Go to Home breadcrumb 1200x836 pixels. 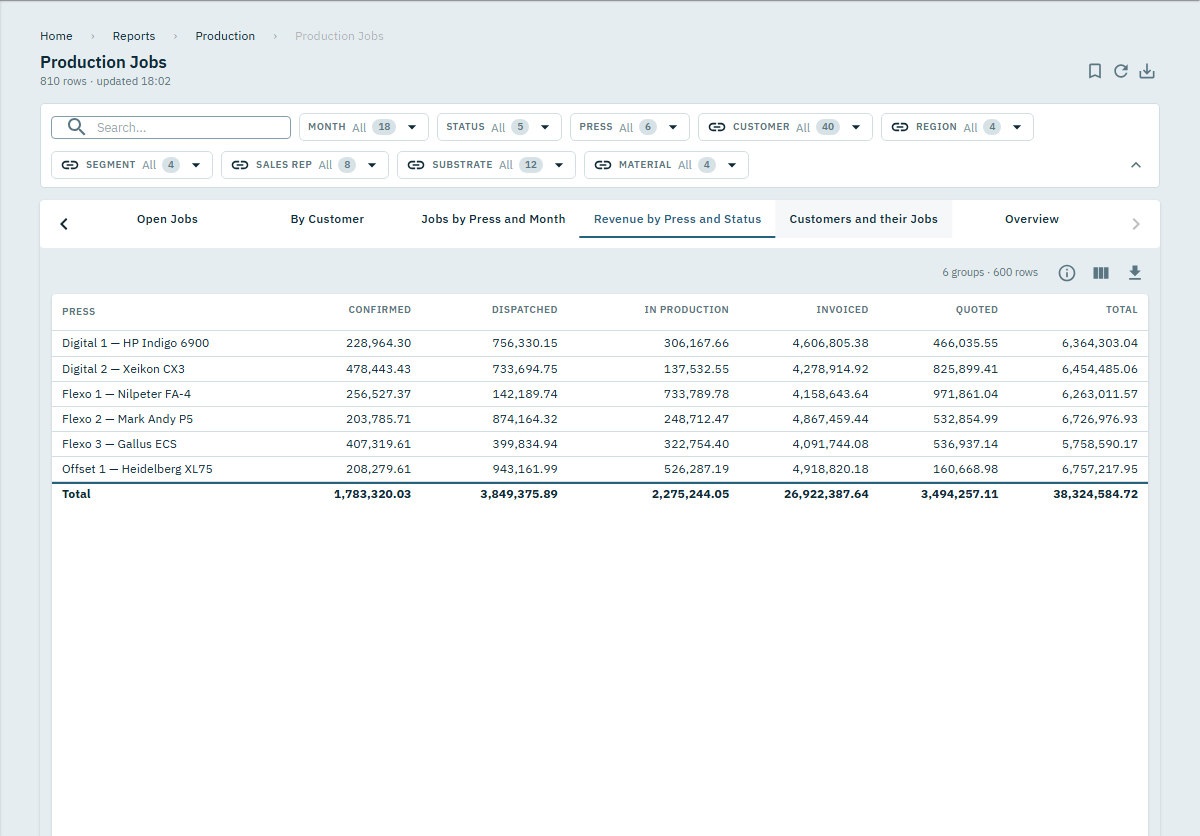click(x=56, y=36)
